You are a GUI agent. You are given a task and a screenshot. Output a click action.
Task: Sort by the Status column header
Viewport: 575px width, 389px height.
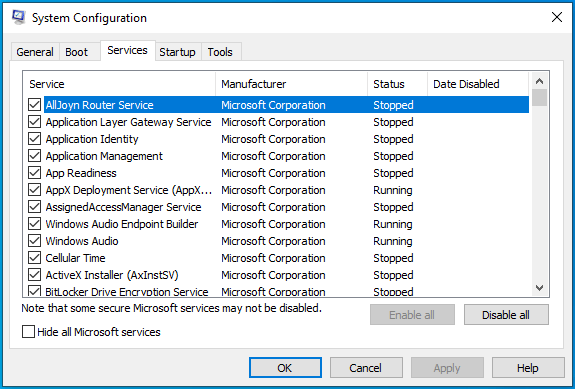click(398, 84)
